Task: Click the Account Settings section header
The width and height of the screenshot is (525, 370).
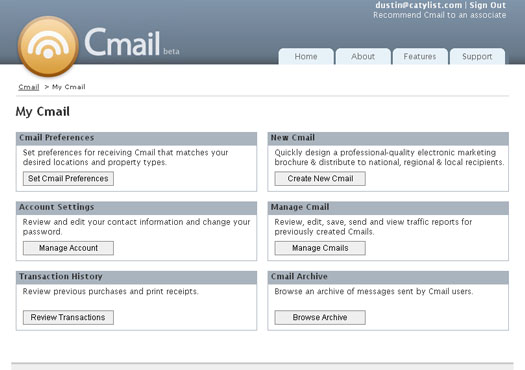Action: [x=137, y=208]
